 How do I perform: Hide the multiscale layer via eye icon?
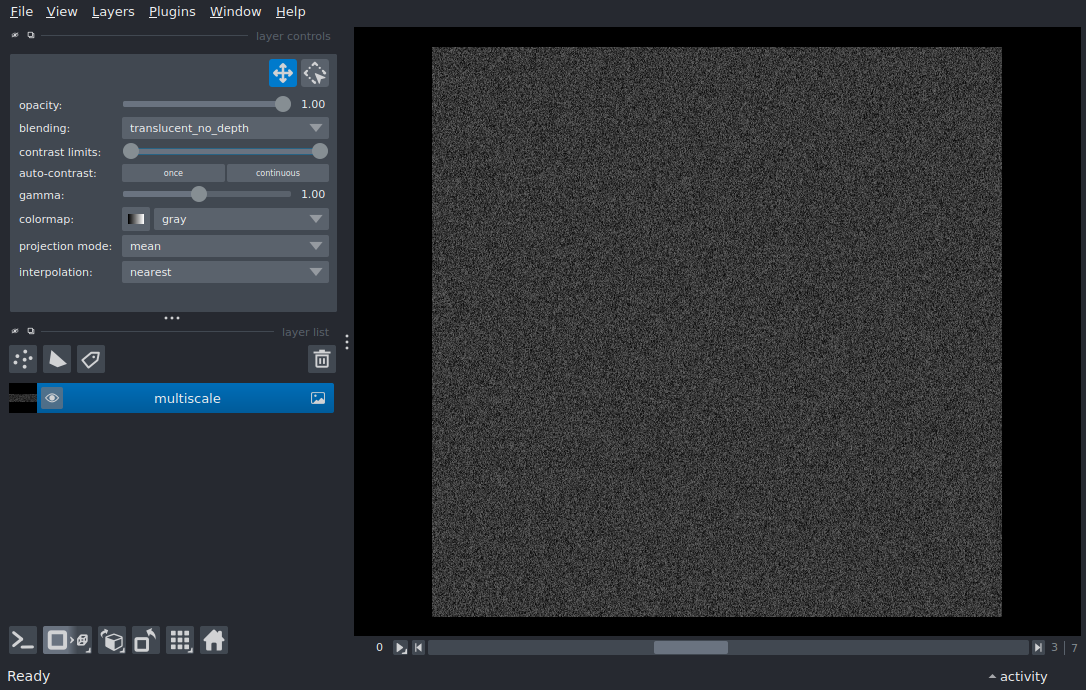pyautogui.click(x=52, y=398)
